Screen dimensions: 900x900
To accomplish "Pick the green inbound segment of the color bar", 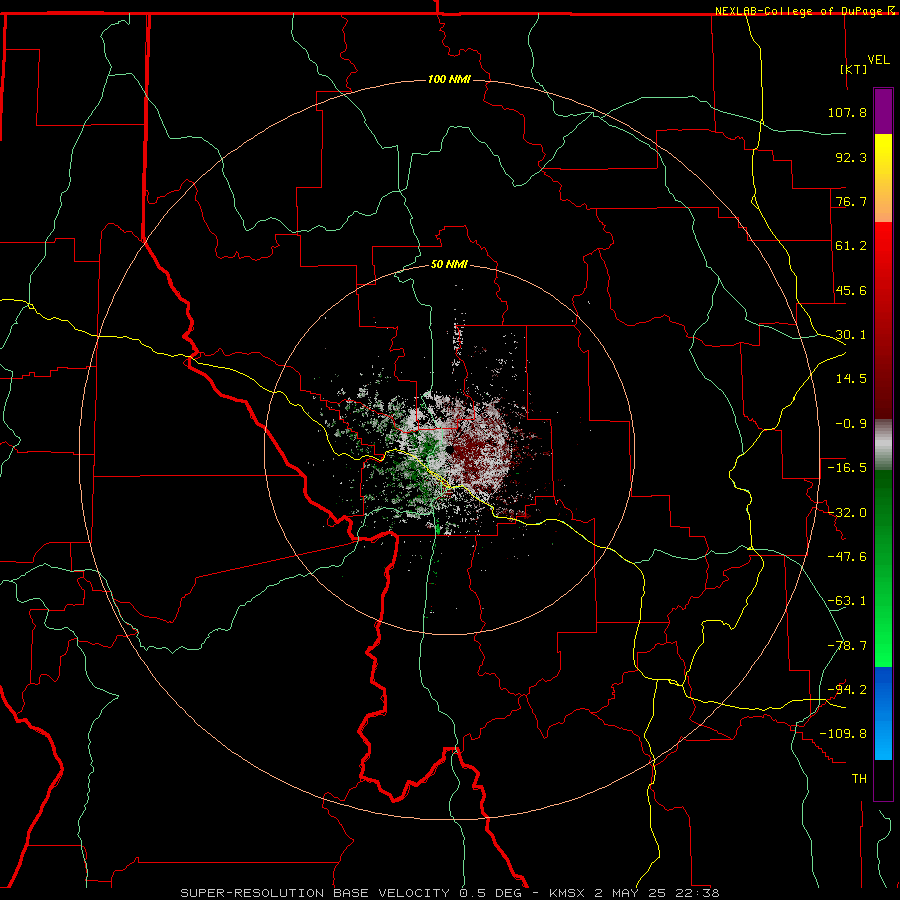I will pos(883,568).
